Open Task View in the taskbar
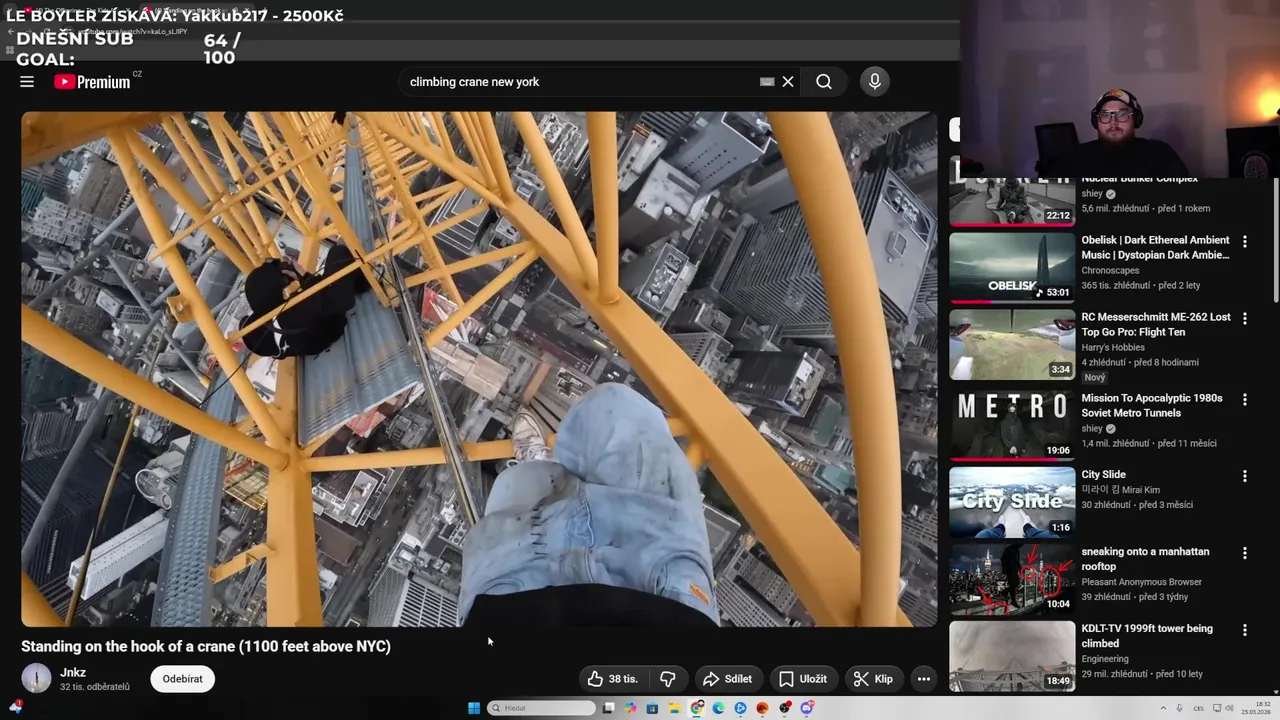The width and height of the screenshot is (1280, 720). [x=608, y=708]
